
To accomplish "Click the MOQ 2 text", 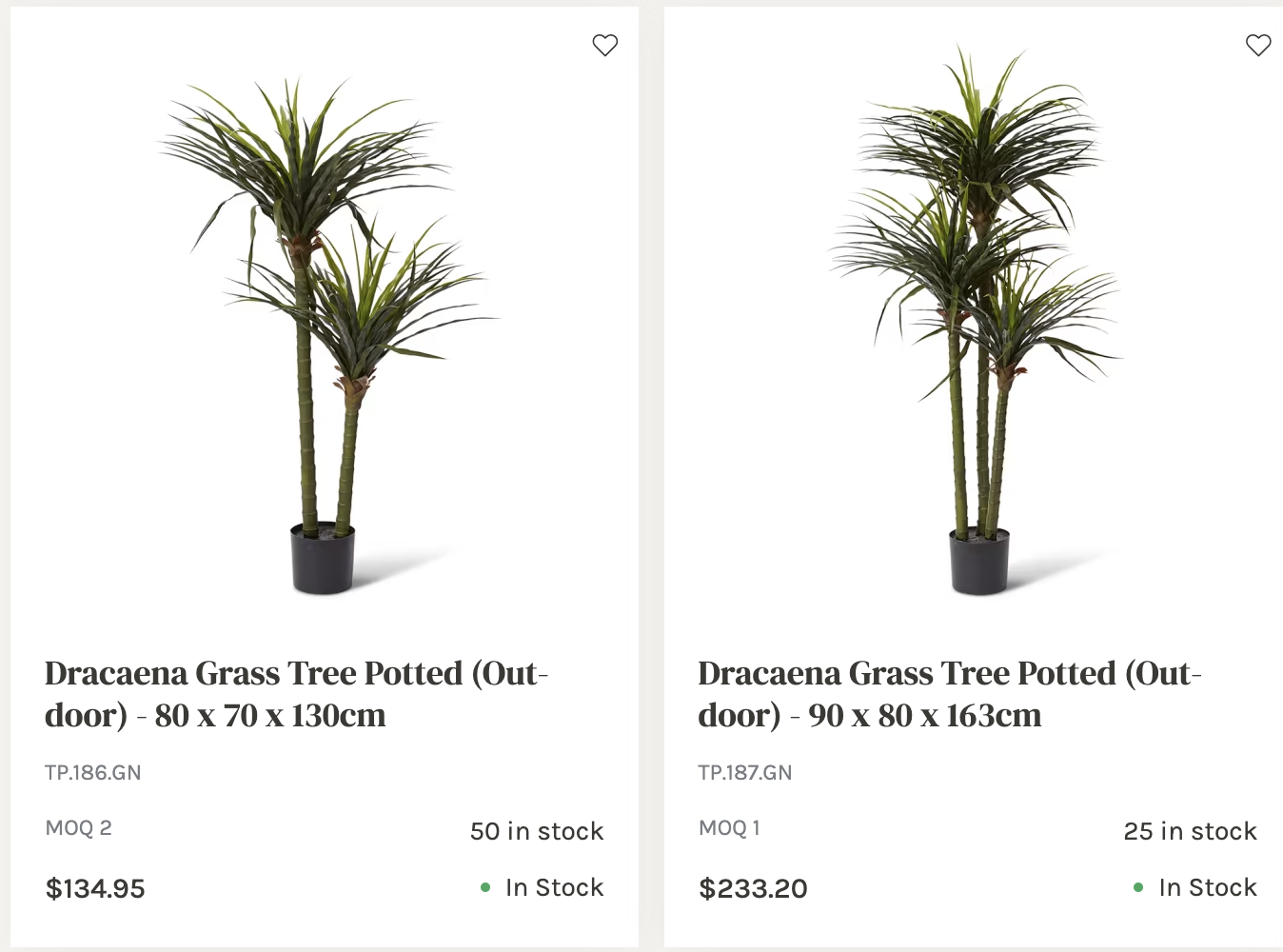I will coord(79,828).
